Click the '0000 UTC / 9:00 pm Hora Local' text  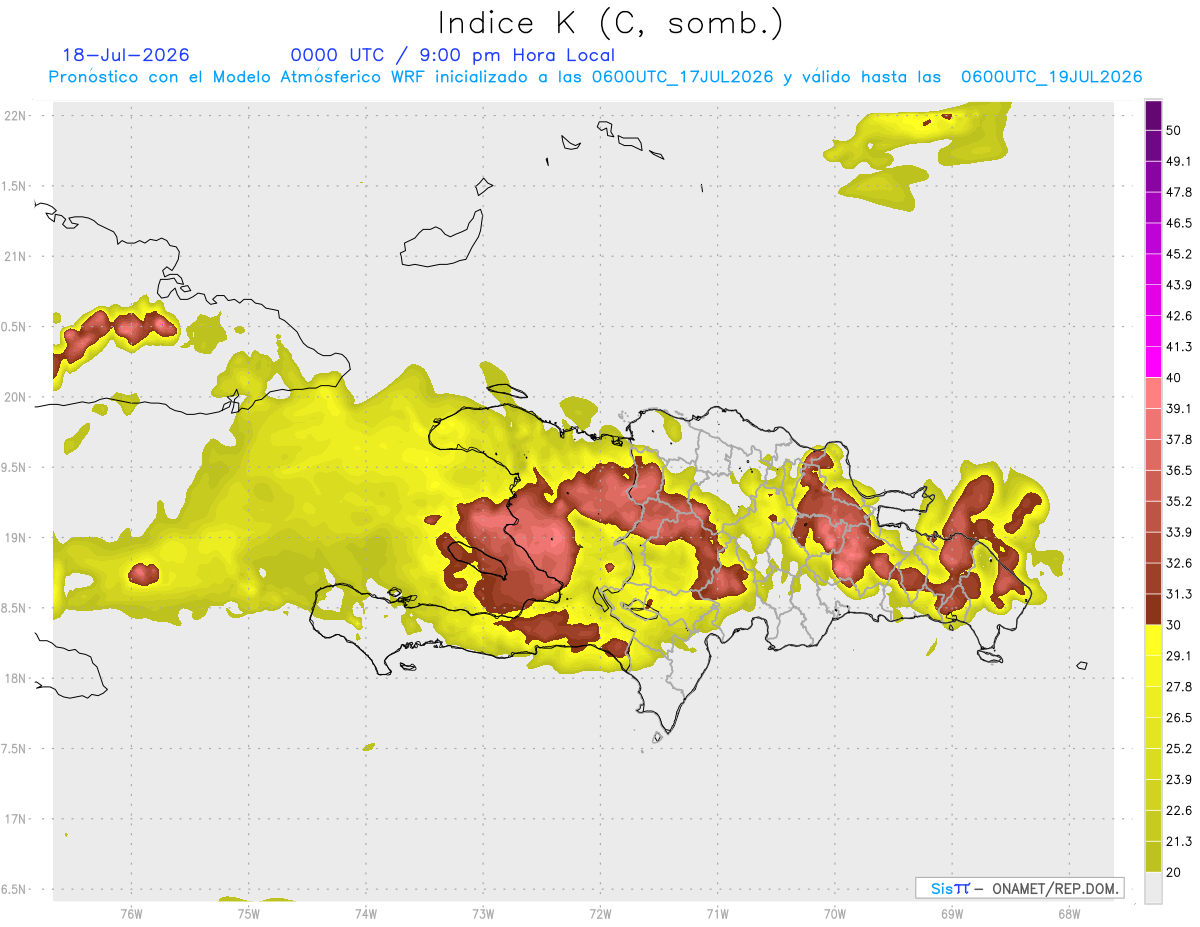pos(453,55)
